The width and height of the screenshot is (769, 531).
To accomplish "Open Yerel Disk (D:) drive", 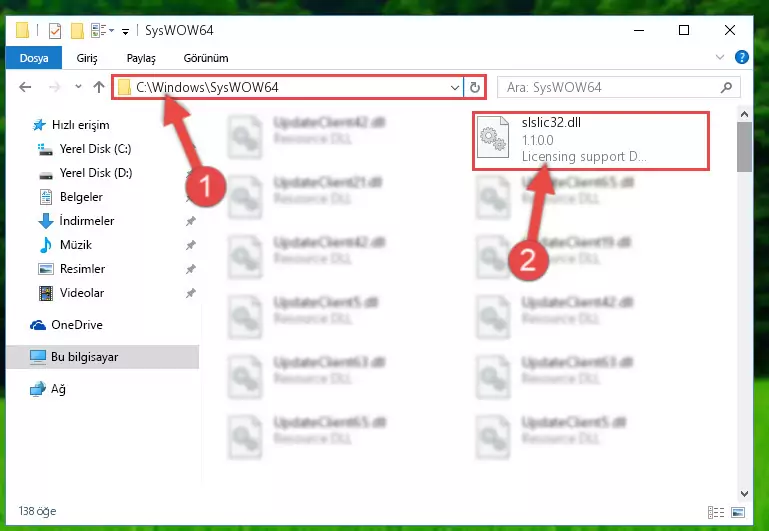I will 85,173.
